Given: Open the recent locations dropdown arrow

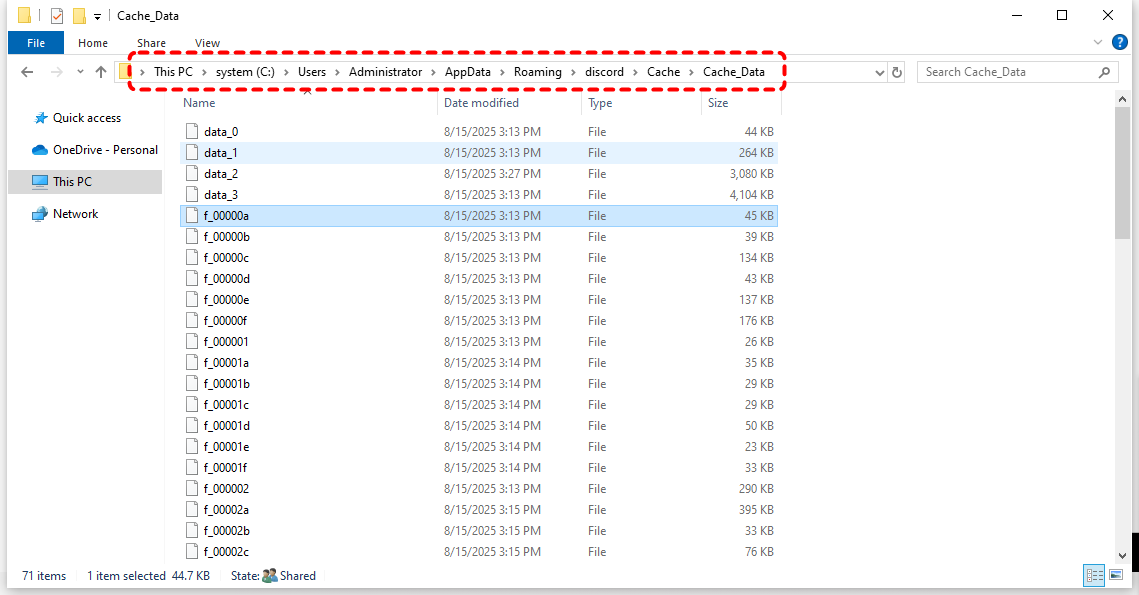Looking at the screenshot, I should [80, 72].
